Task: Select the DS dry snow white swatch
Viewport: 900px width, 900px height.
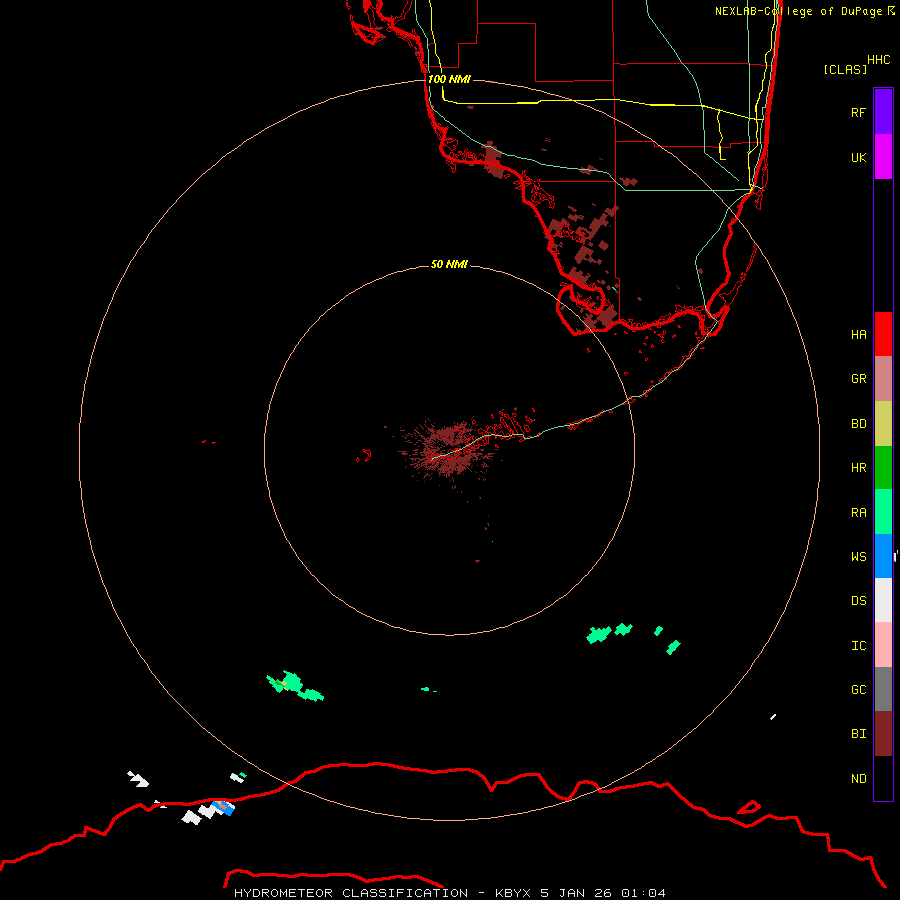Action: click(883, 600)
